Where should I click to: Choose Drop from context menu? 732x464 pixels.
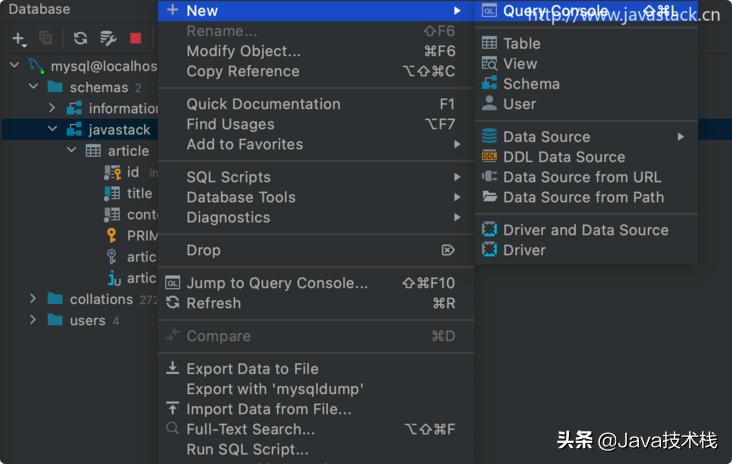tap(316, 250)
